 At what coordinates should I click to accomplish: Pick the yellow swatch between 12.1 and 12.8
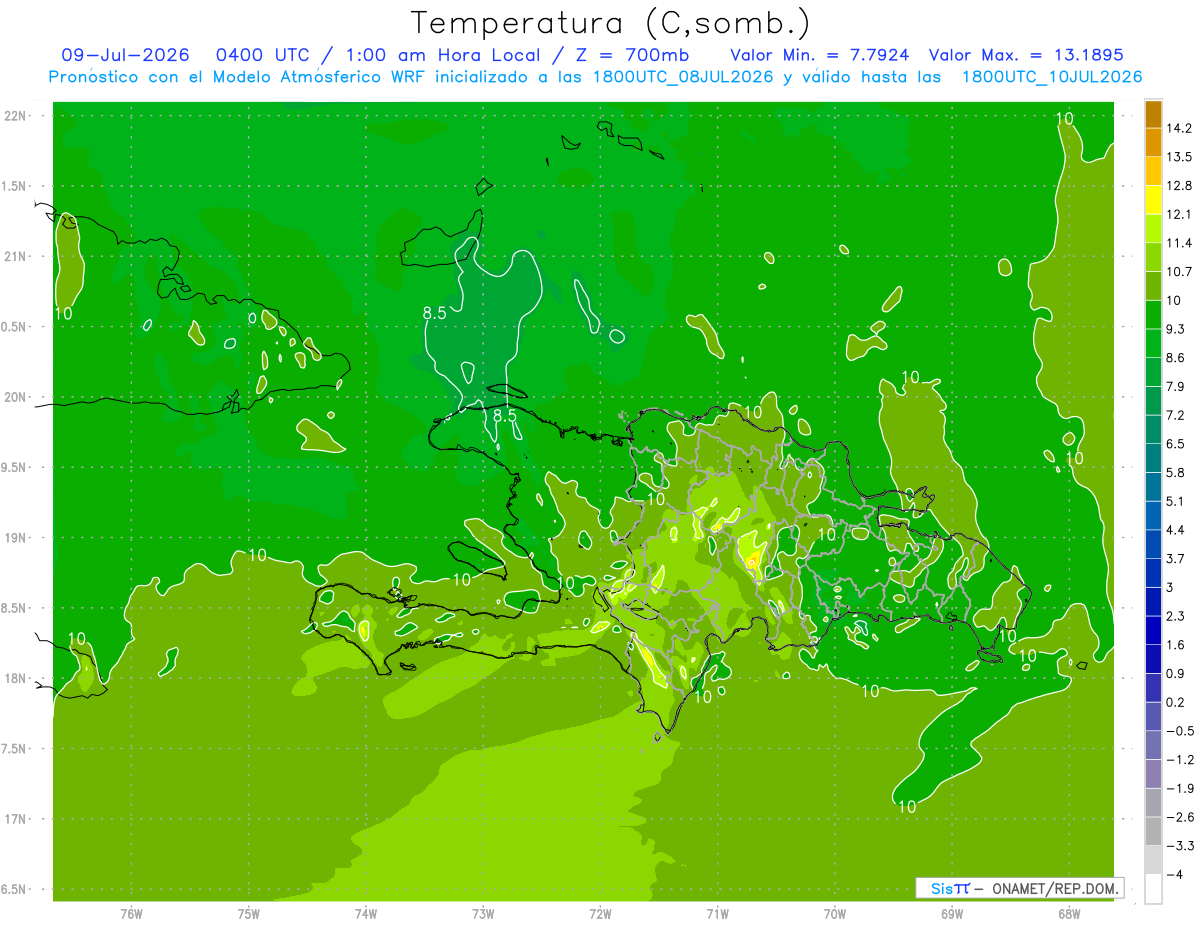click(1153, 200)
